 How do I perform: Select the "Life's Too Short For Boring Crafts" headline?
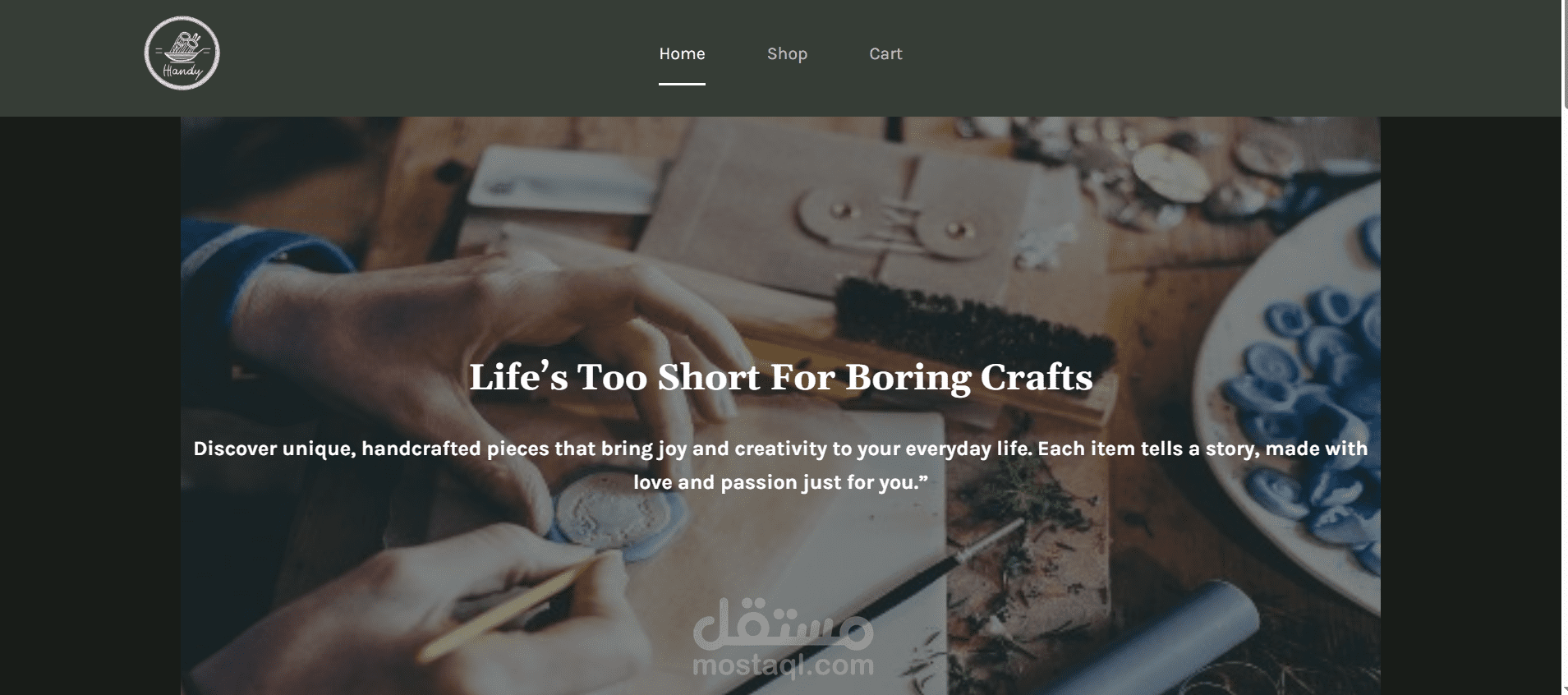[780, 377]
